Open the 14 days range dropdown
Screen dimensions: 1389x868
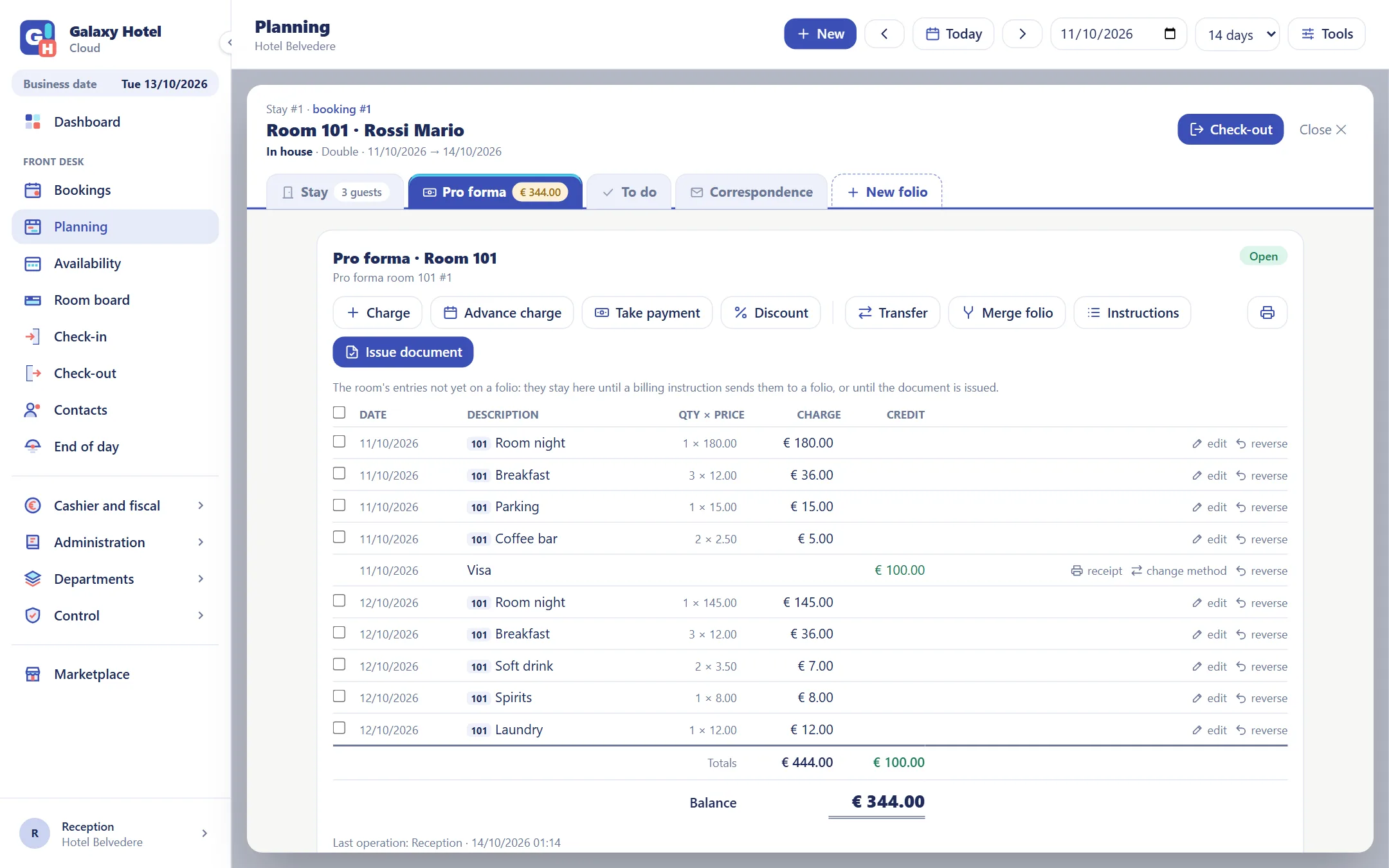coord(1237,34)
